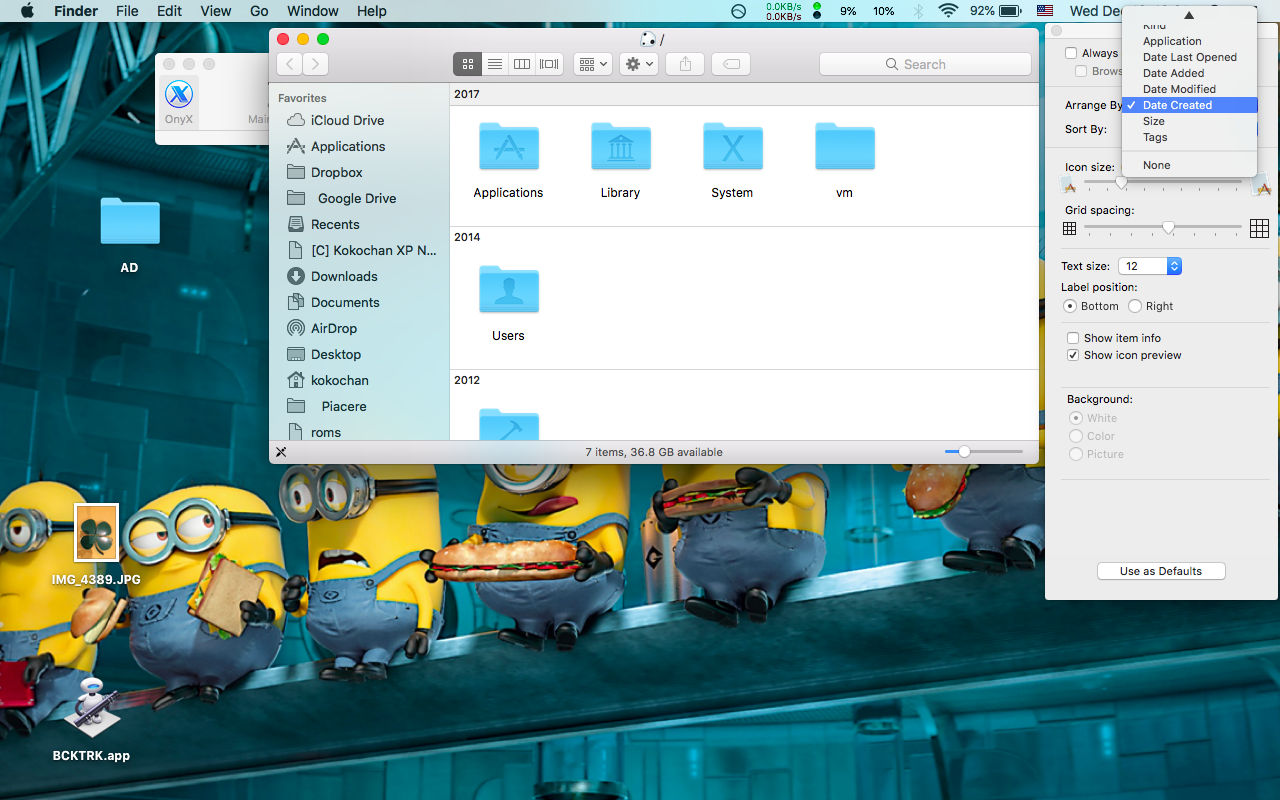1280x800 pixels.
Task: Choose Date Added arrangement
Action: point(1189,73)
